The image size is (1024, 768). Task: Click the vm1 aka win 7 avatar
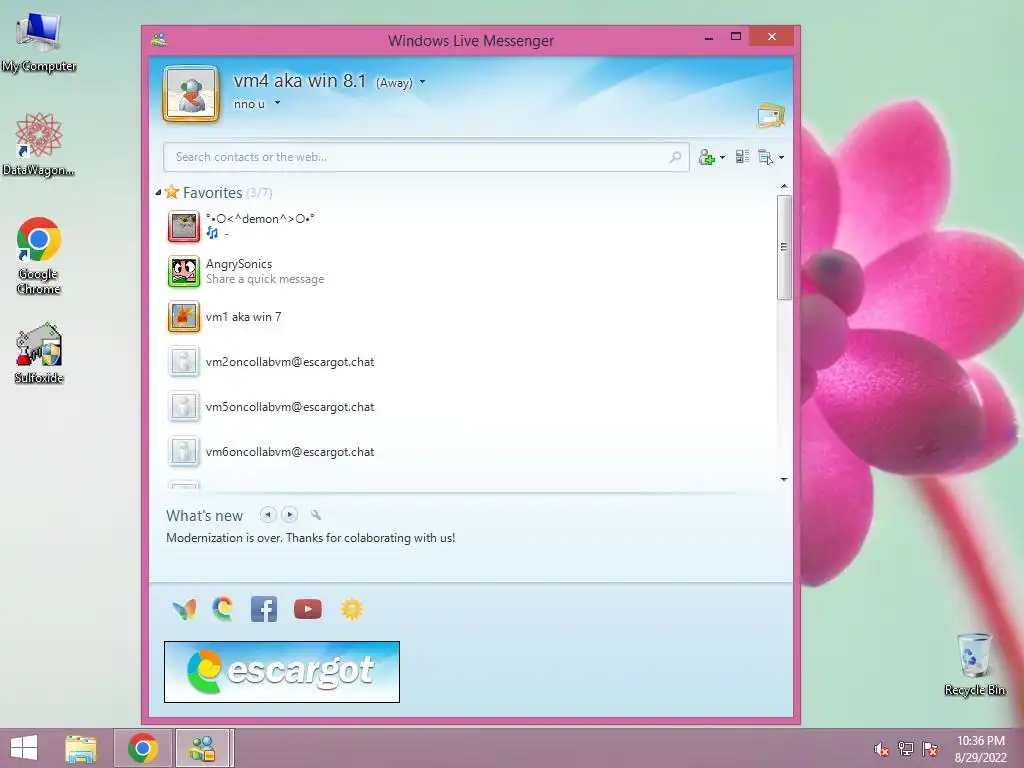tap(184, 317)
